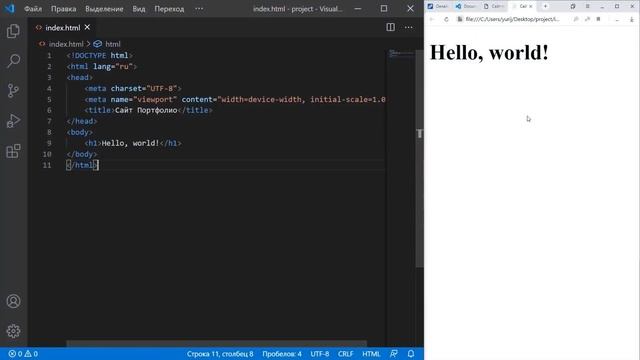Click the title text Сайт Портфолио
The width and height of the screenshot is (640, 360).
click(x=146, y=110)
